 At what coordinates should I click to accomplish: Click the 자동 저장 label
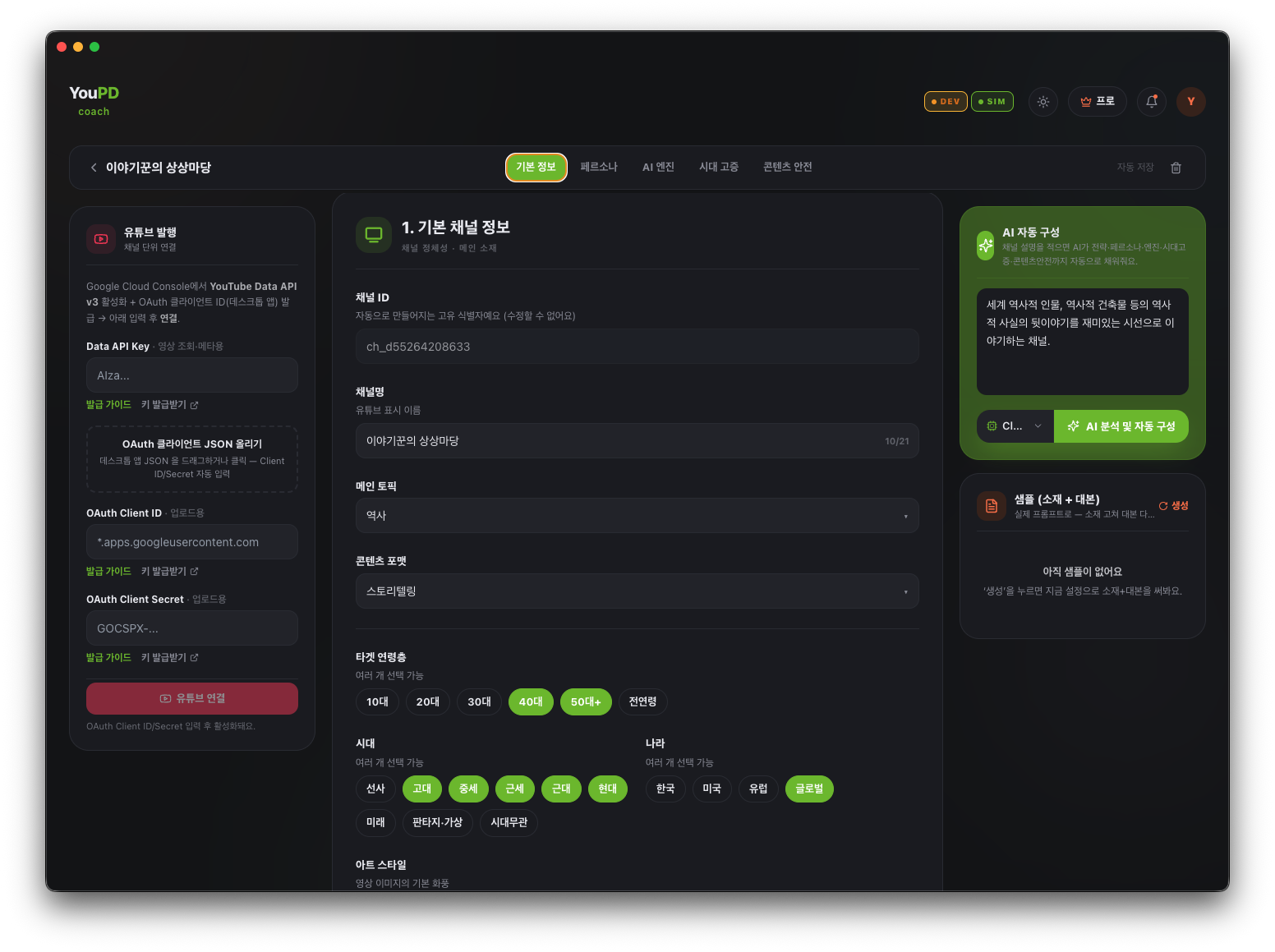1135,168
